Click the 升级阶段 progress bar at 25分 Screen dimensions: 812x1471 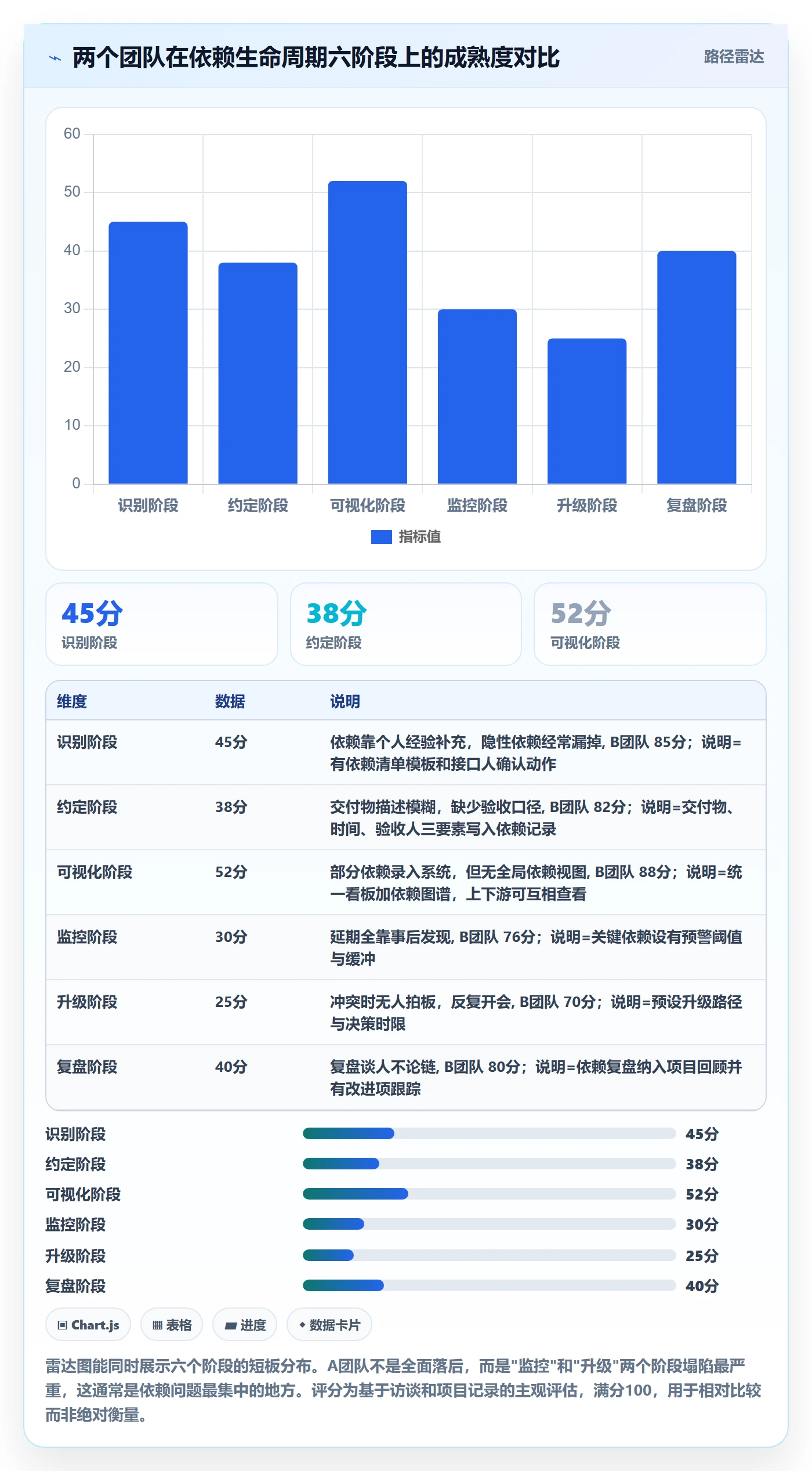pyautogui.click(x=489, y=1255)
